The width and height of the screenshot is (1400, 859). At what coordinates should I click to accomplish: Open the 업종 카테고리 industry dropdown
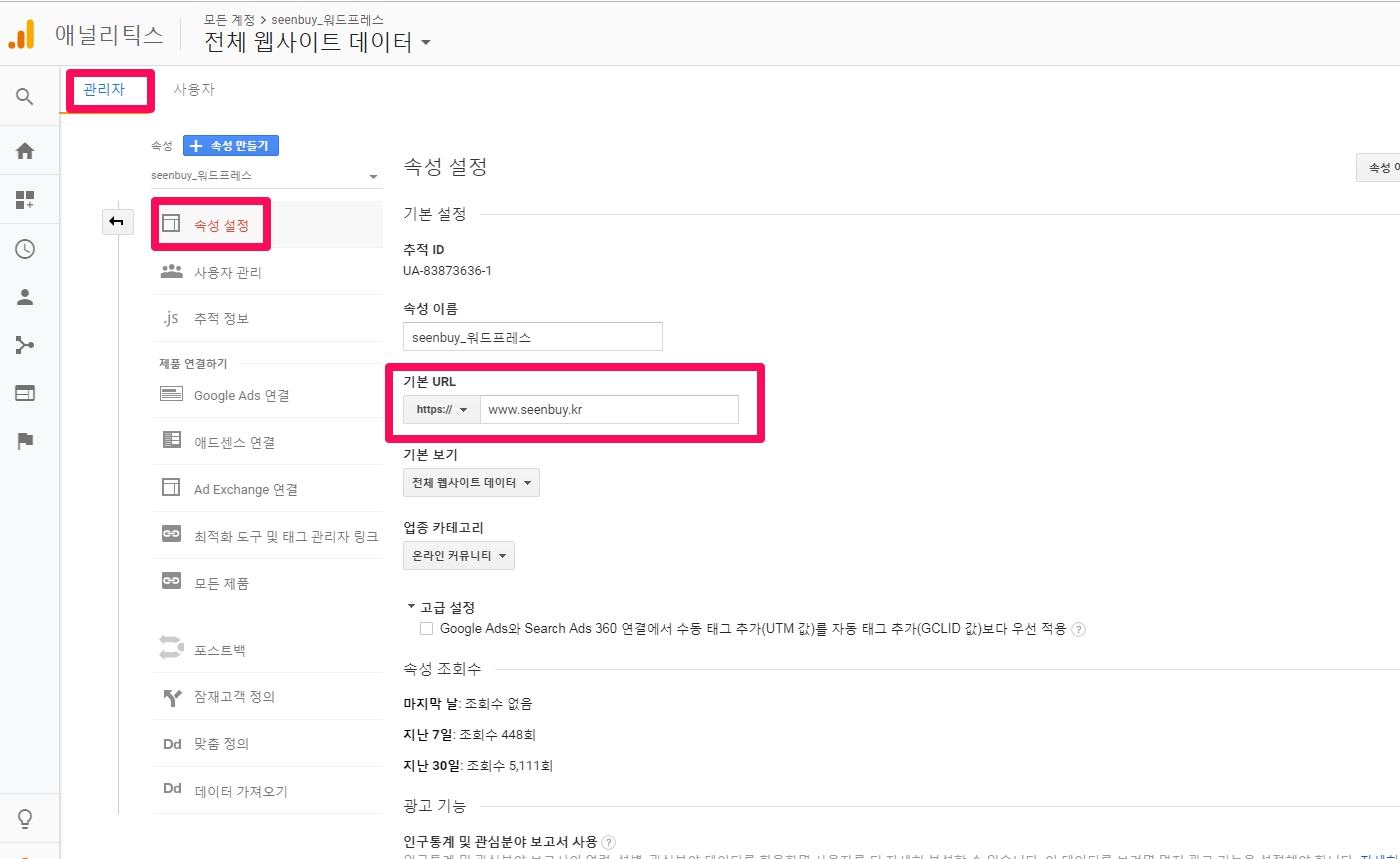(459, 556)
